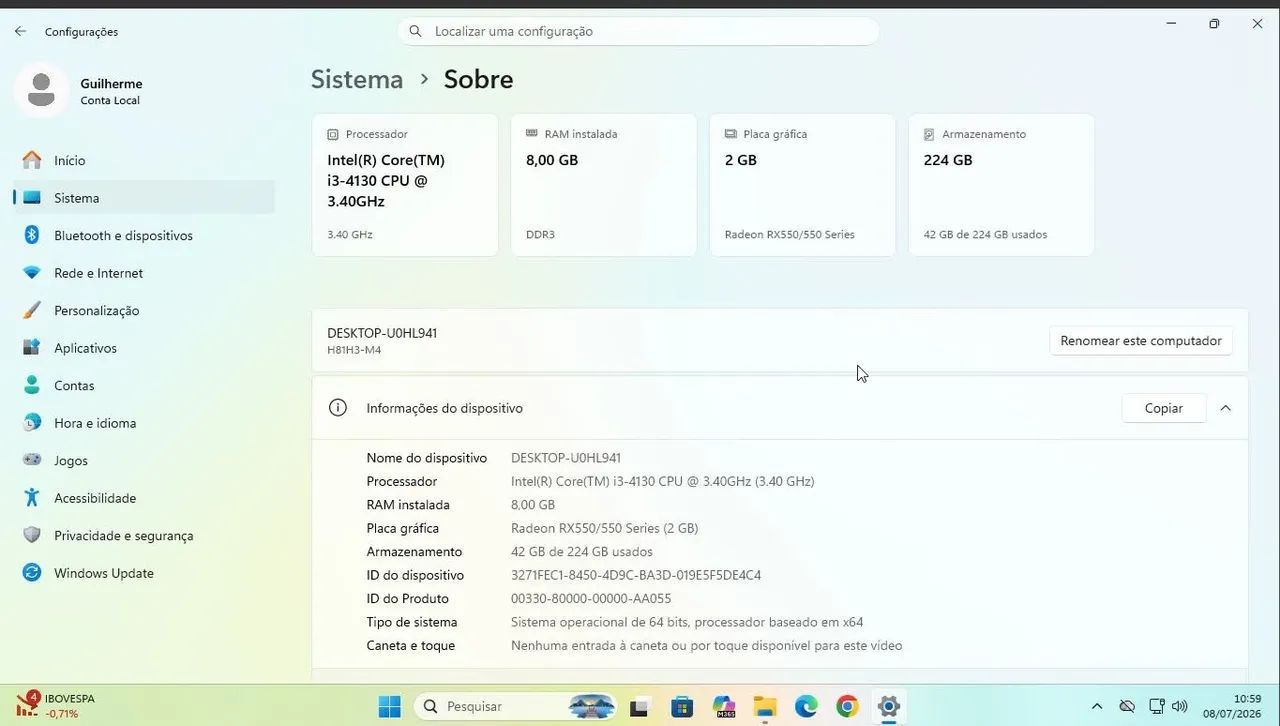Viewport: 1280px width, 726px height.
Task: Show hidden system tray icons
Action: click(x=1097, y=706)
